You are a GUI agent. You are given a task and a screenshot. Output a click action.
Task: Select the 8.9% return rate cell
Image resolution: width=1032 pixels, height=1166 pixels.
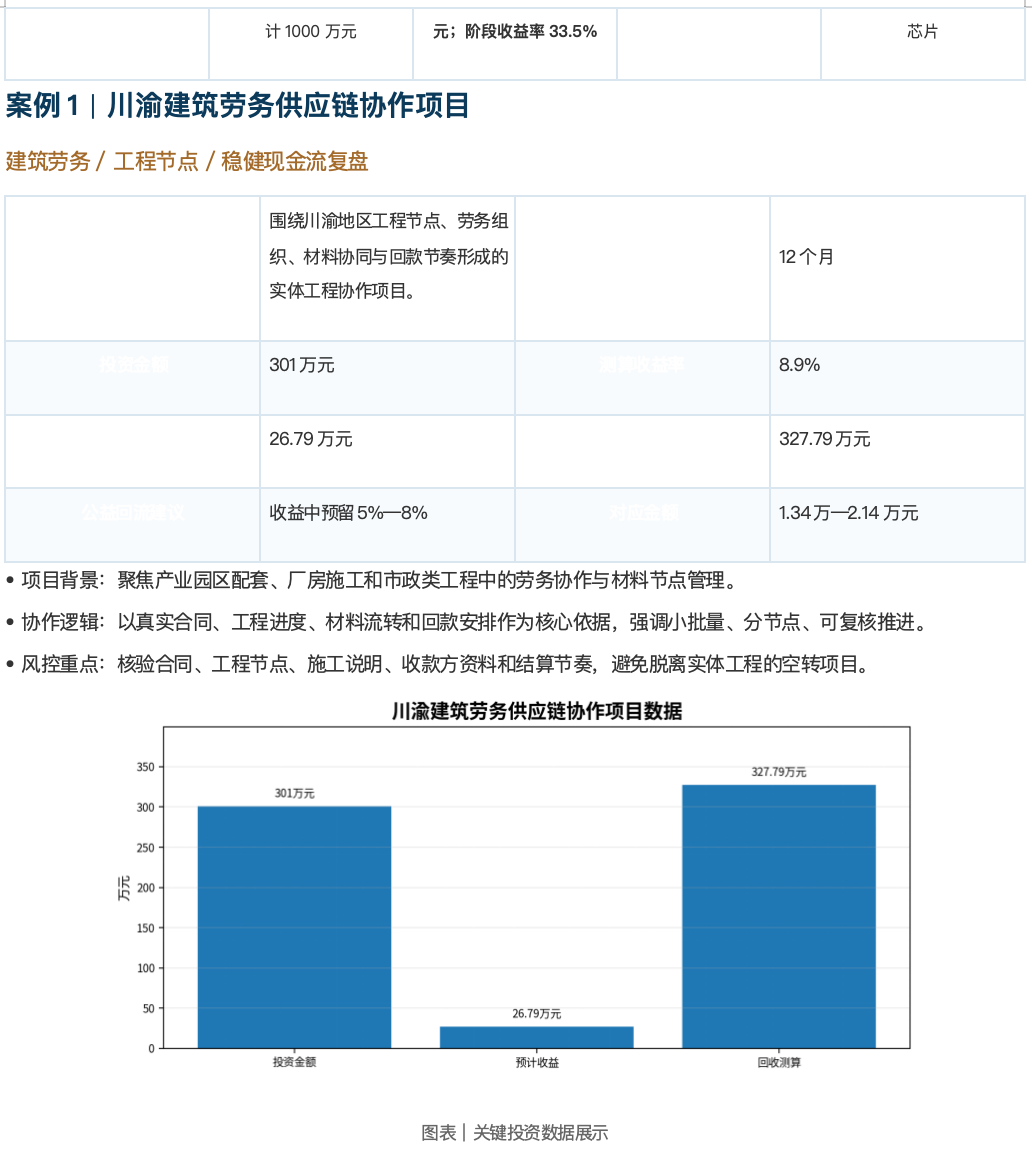pos(897,379)
